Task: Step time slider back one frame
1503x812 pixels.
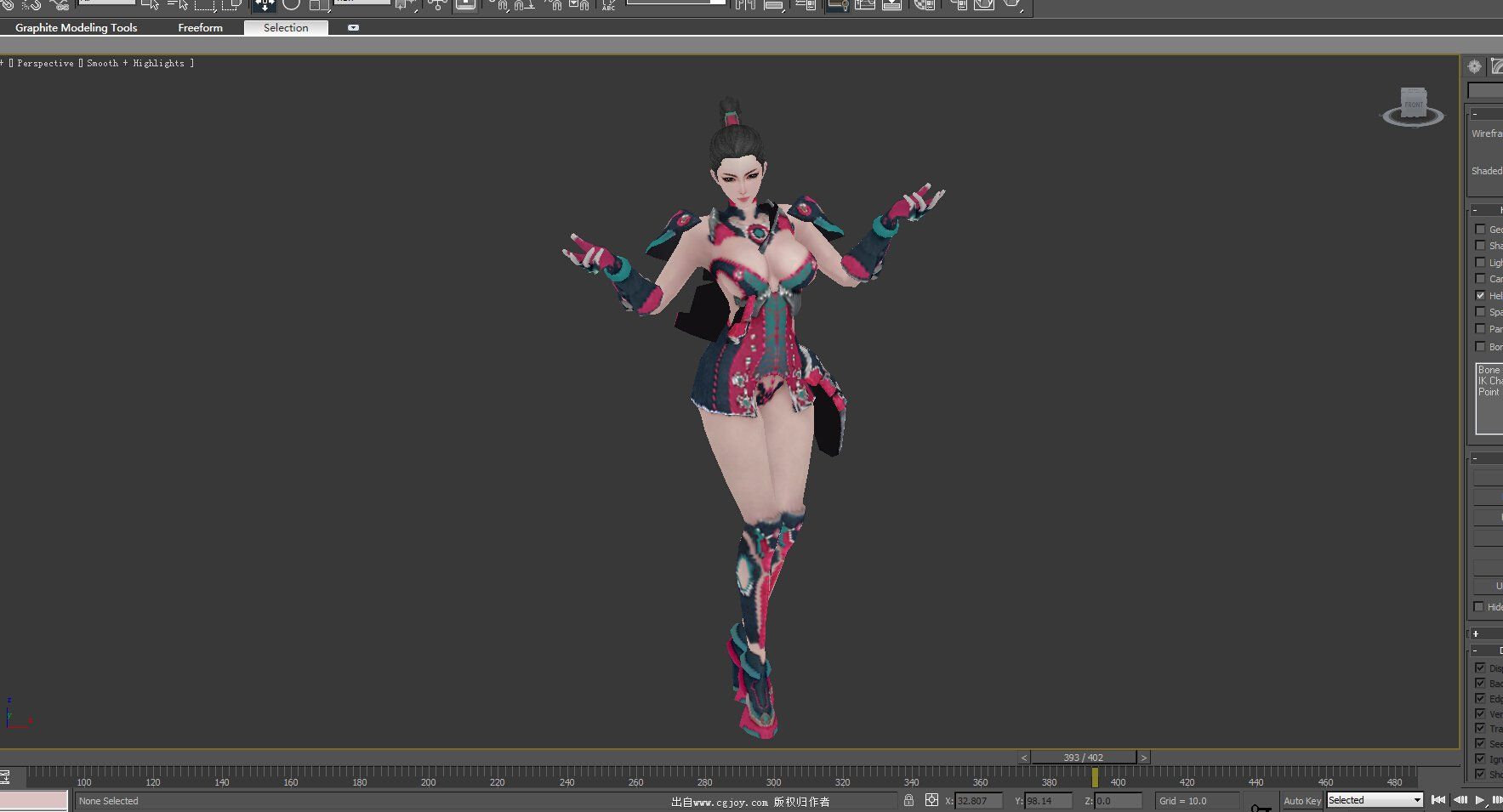Action: click(x=1024, y=758)
